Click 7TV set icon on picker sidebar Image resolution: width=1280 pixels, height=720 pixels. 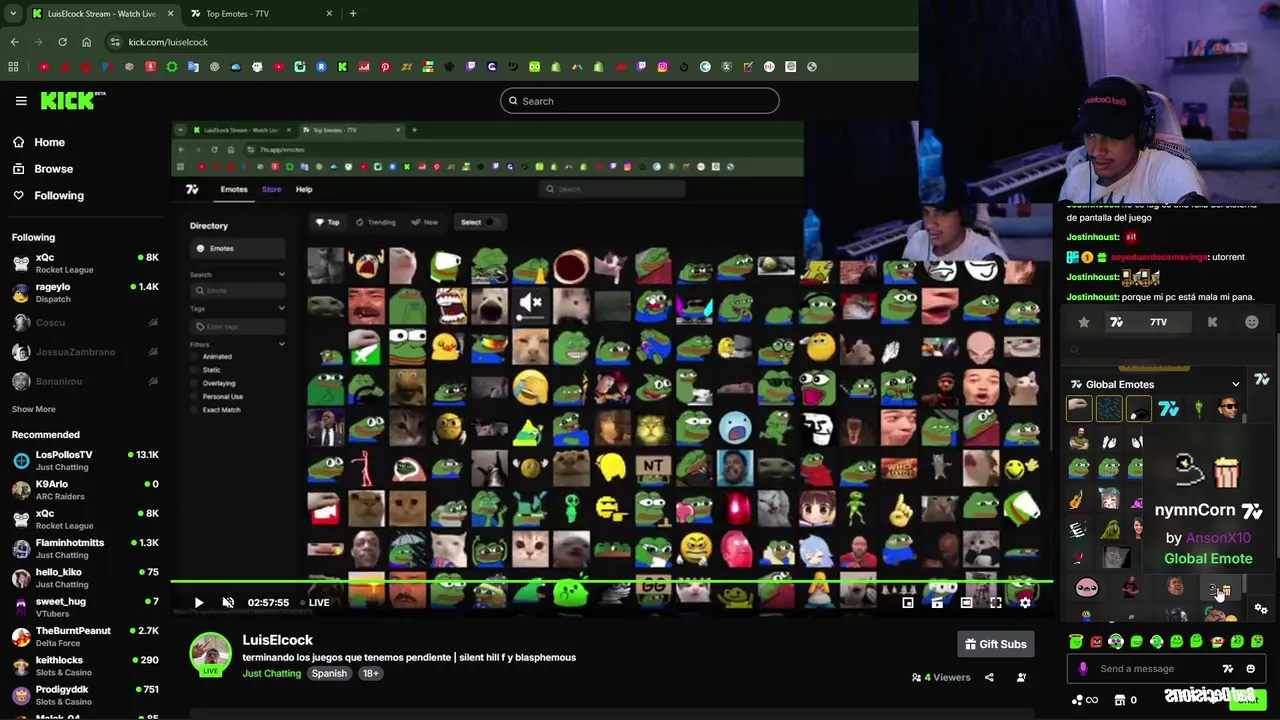[1262, 380]
